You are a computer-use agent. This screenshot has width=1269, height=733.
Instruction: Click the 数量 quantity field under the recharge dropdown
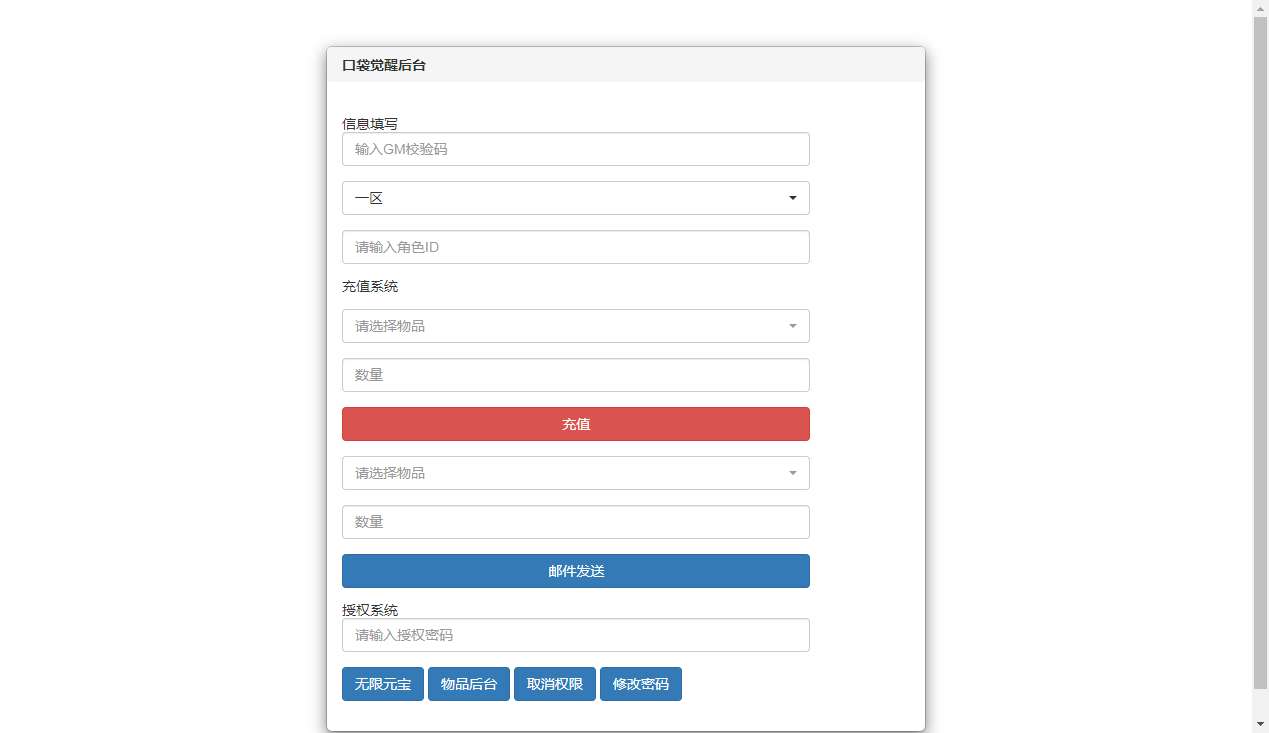[576, 375]
